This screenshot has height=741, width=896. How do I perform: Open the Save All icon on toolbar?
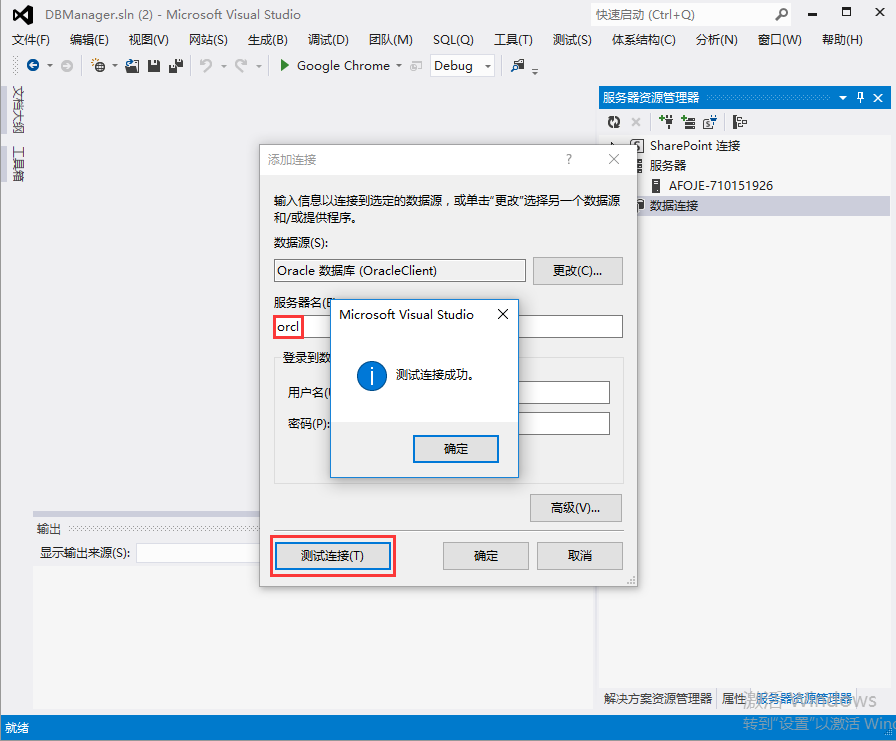pos(177,64)
